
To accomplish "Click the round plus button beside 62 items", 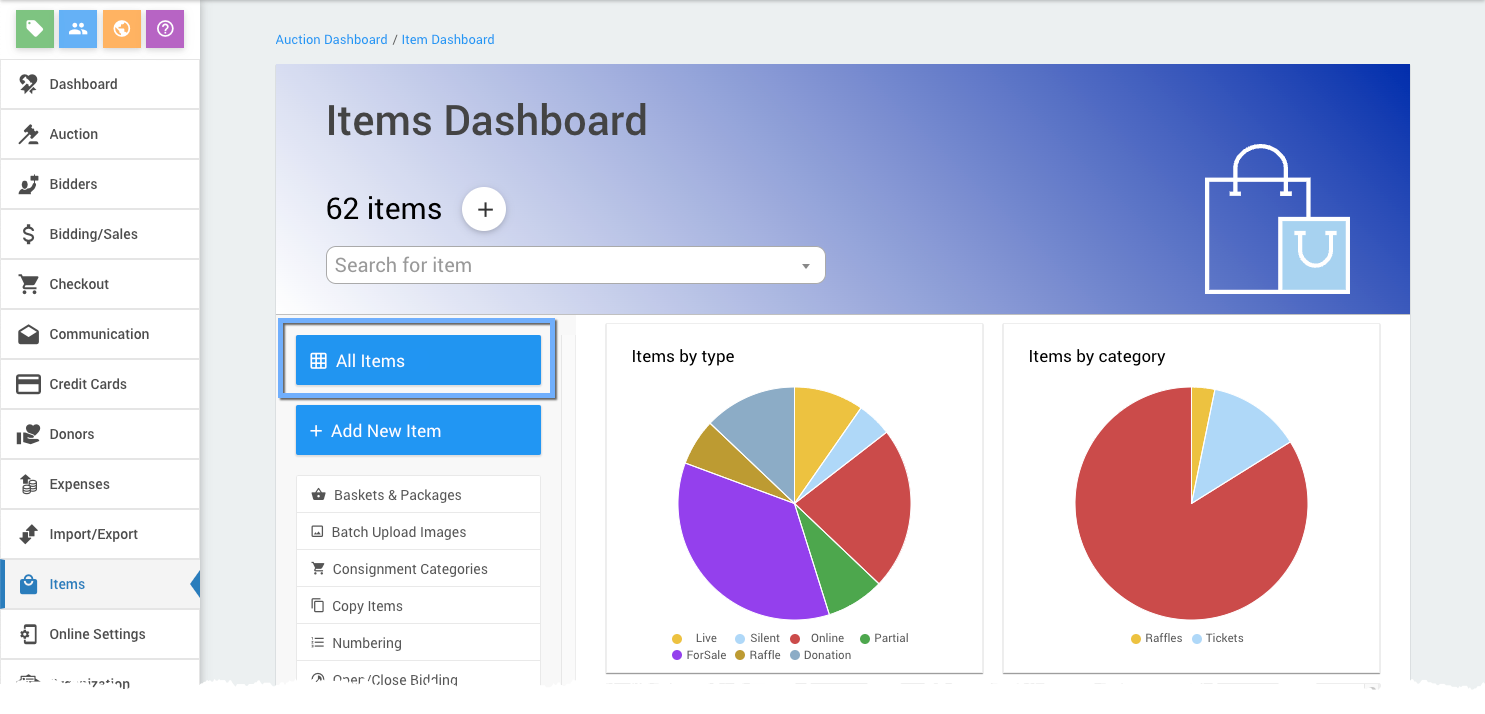I will pyautogui.click(x=484, y=210).
